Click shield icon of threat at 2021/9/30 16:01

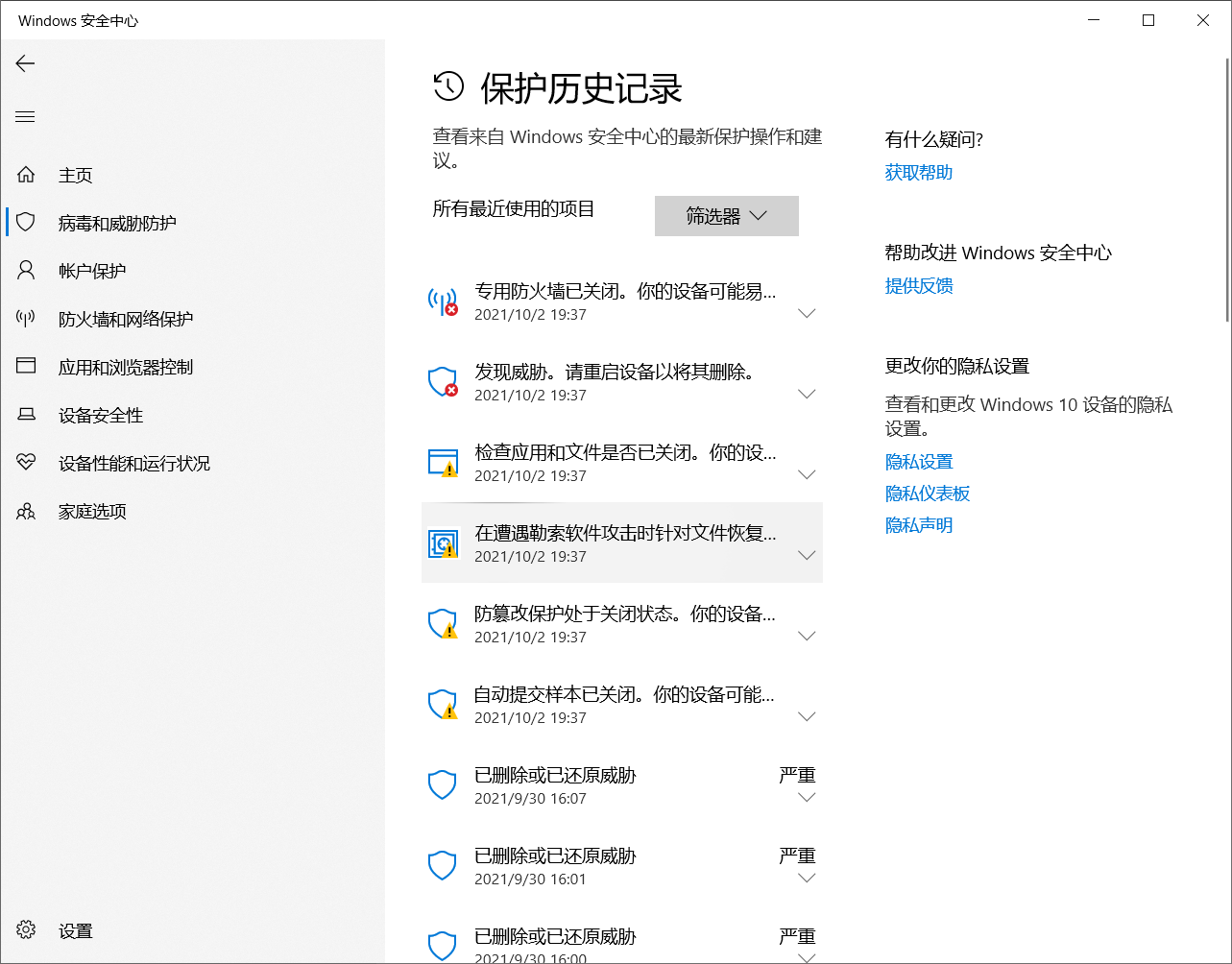click(x=442, y=866)
